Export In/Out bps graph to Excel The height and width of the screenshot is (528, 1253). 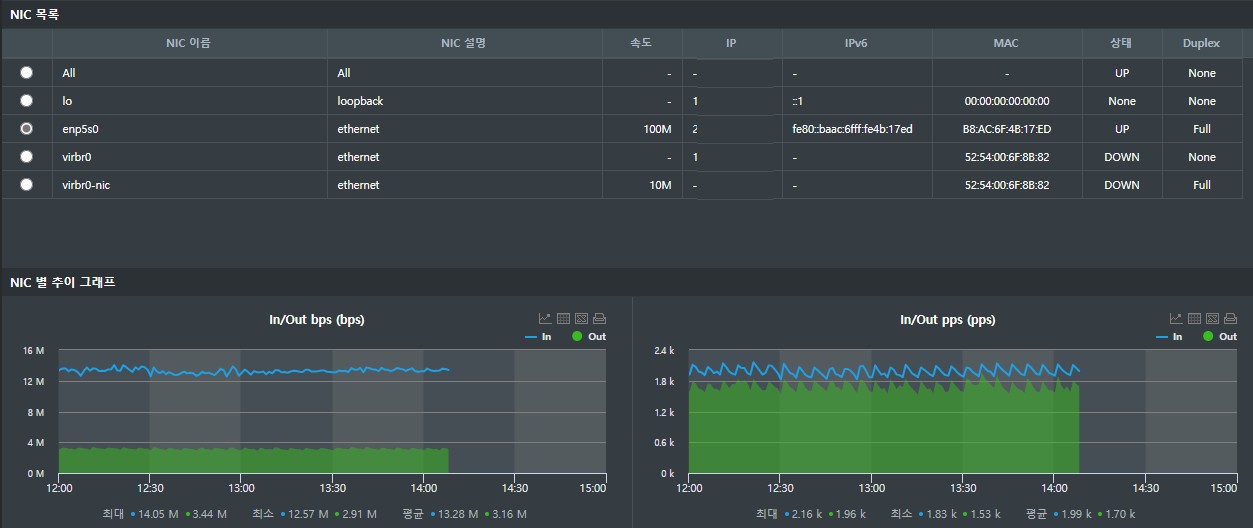(581, 318)
